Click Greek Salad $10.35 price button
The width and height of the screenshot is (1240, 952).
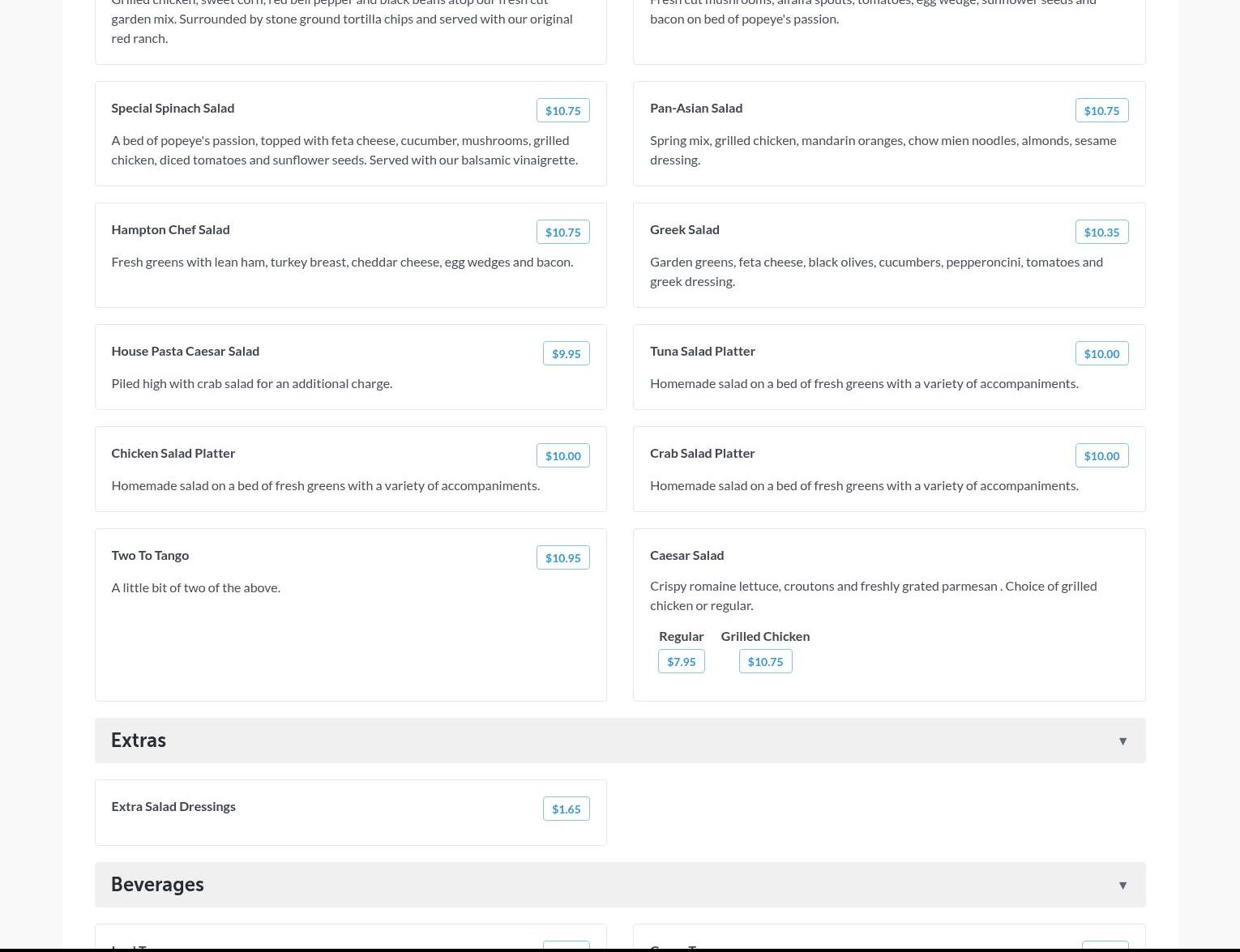(1101, 233)
